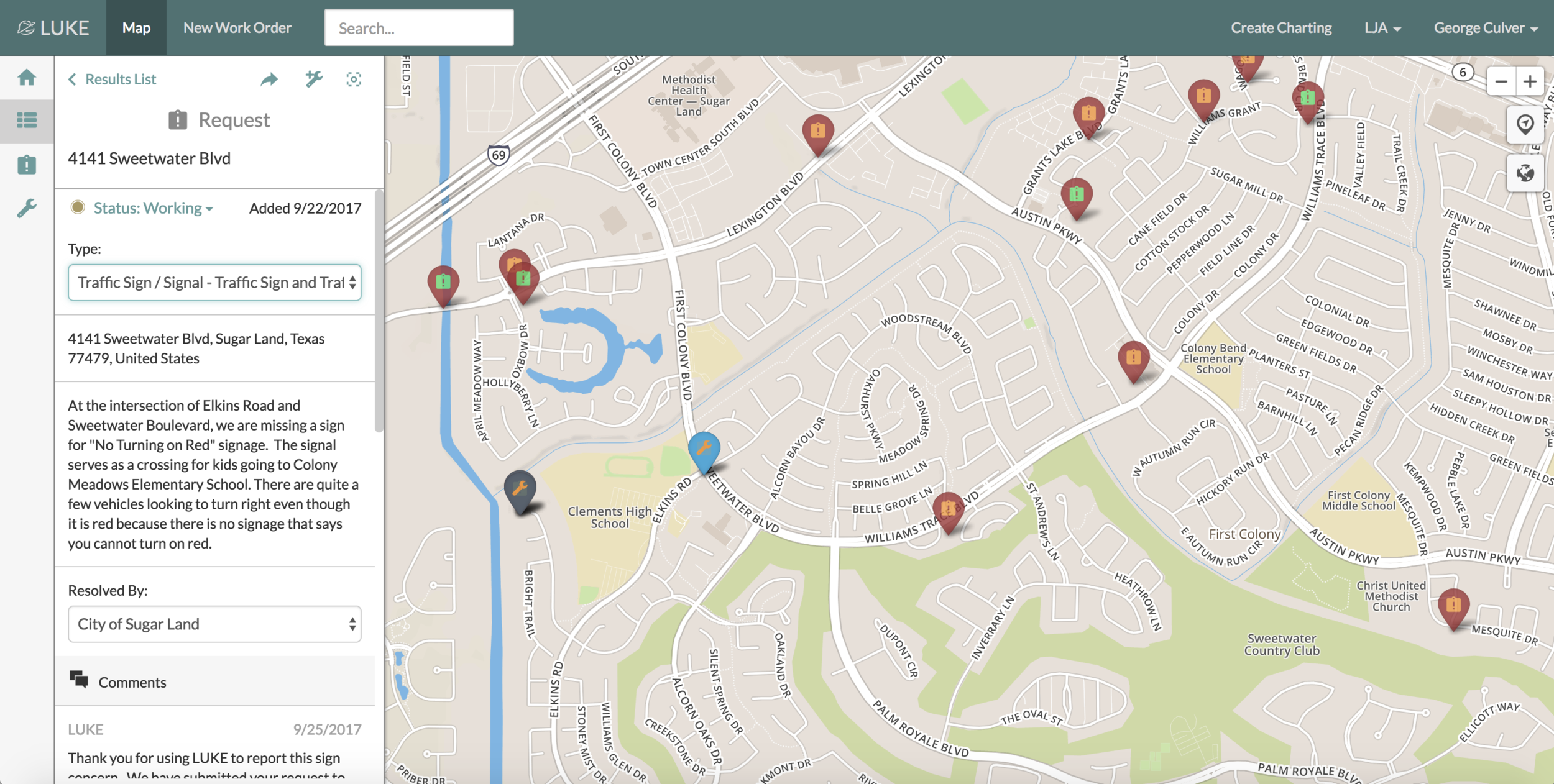
Task: Zoom in the map with the plus button
Action: coord(1530,81)
